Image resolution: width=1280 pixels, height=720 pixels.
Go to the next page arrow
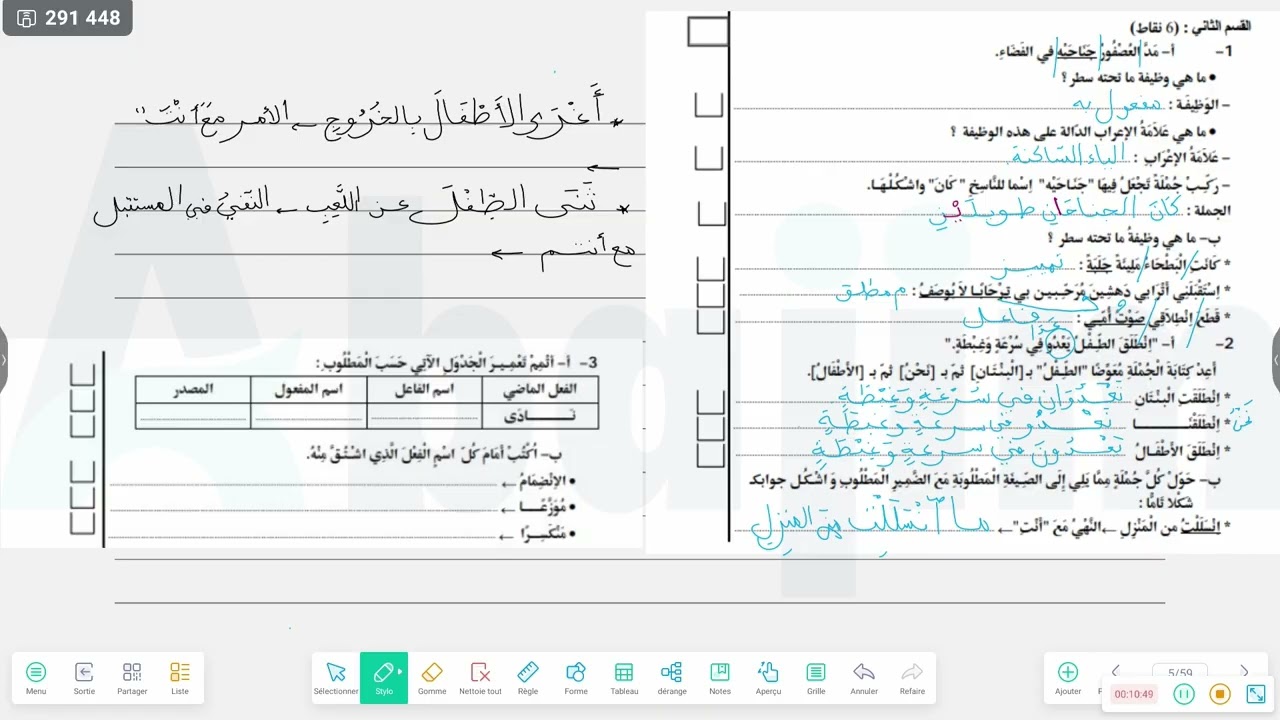point(1244,672)
